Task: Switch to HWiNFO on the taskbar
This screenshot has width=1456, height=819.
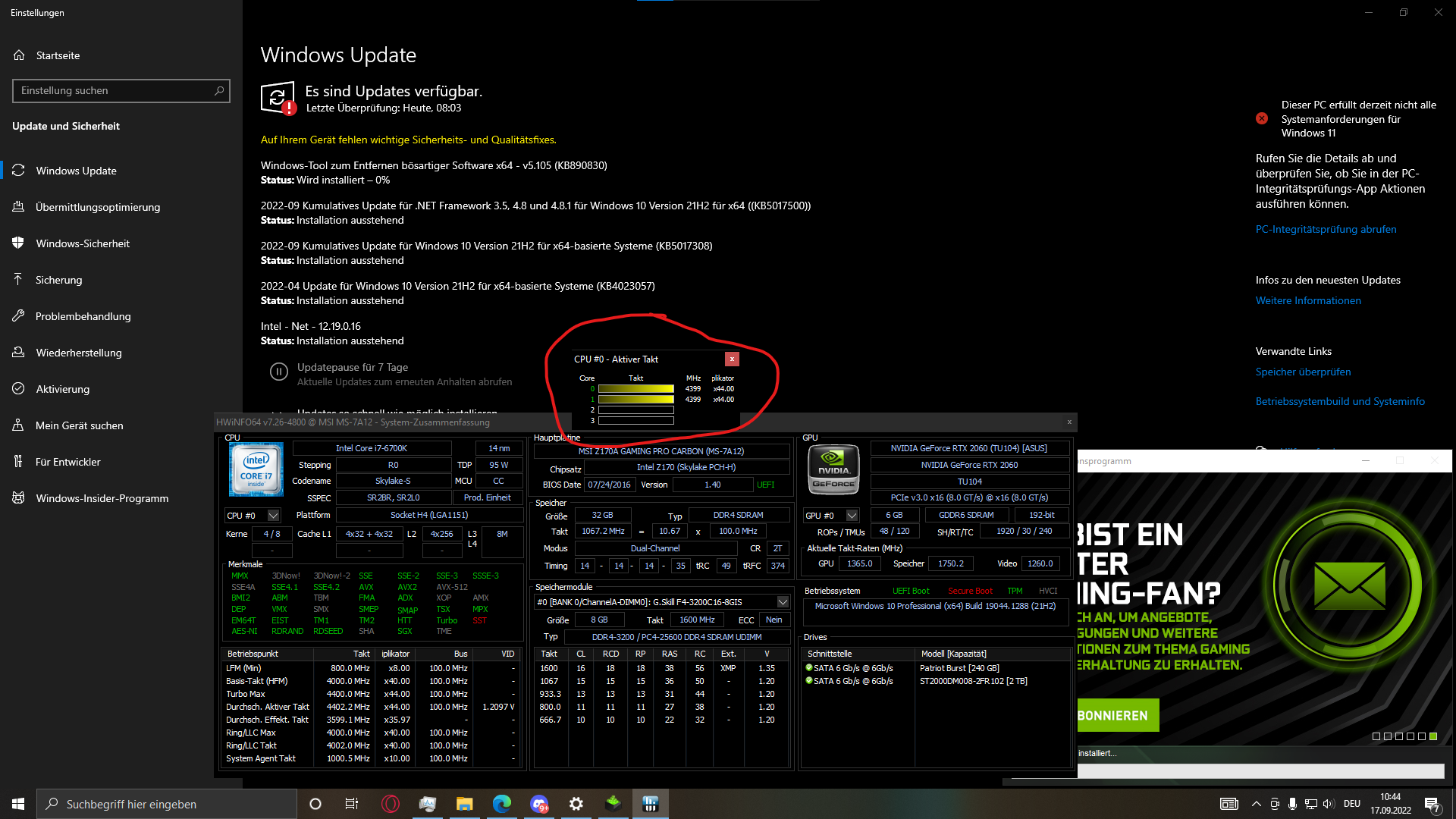Action: pos(651,804)
